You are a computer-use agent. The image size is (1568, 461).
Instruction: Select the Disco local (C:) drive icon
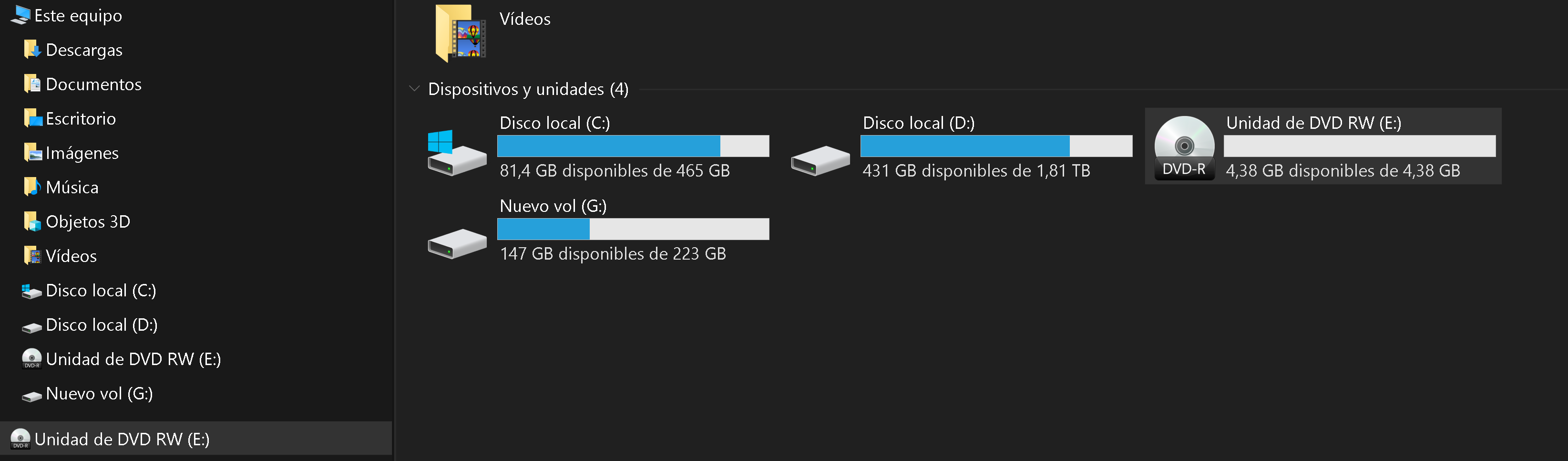pyautogui.click(x=457, y=153)
